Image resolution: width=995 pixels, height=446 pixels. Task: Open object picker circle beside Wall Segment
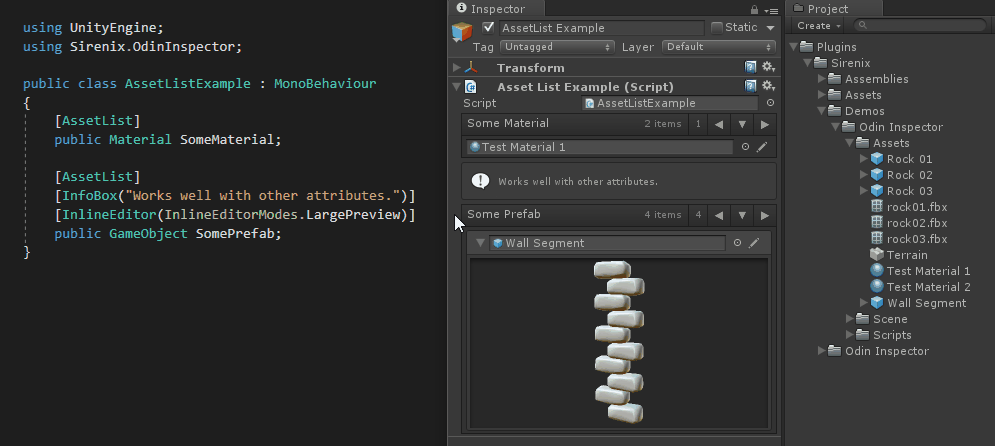point(737,243)
